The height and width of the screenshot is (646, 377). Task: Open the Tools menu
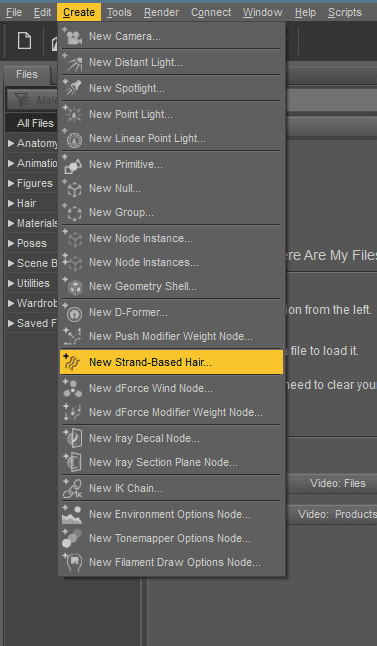click(119, 12)
